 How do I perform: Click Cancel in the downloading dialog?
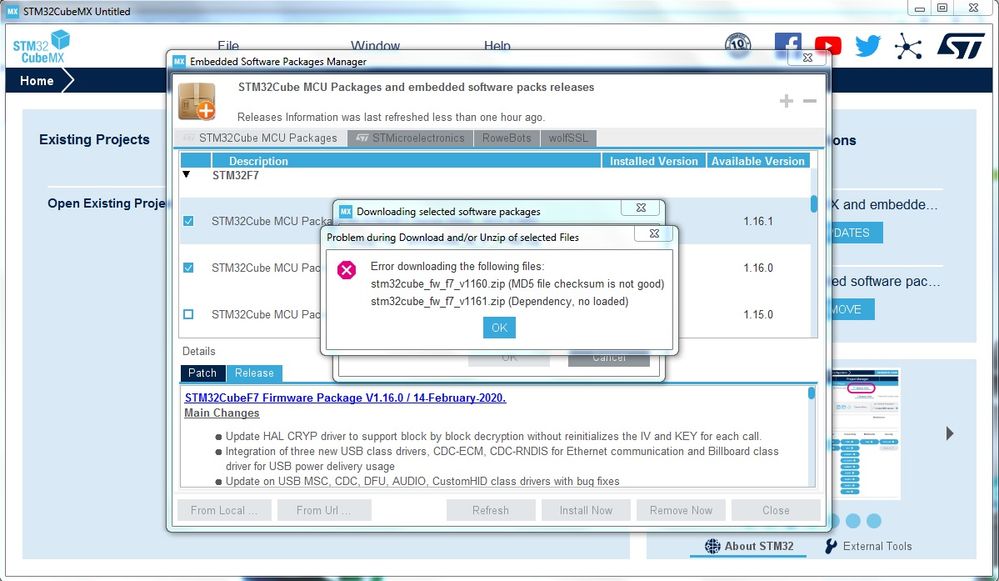[608, 360]
